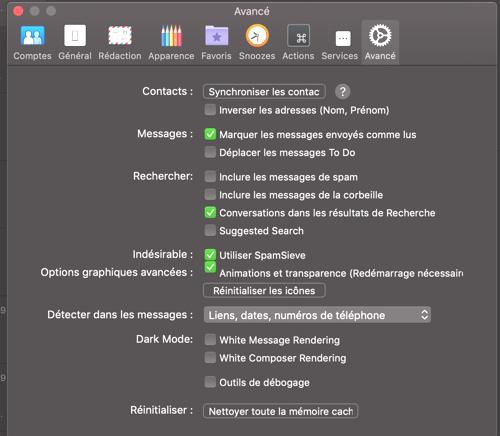This screenshot has width=500, height=436.
Task: Open the Snoozes clock icon pane
Action: click(x=257, y=43)
